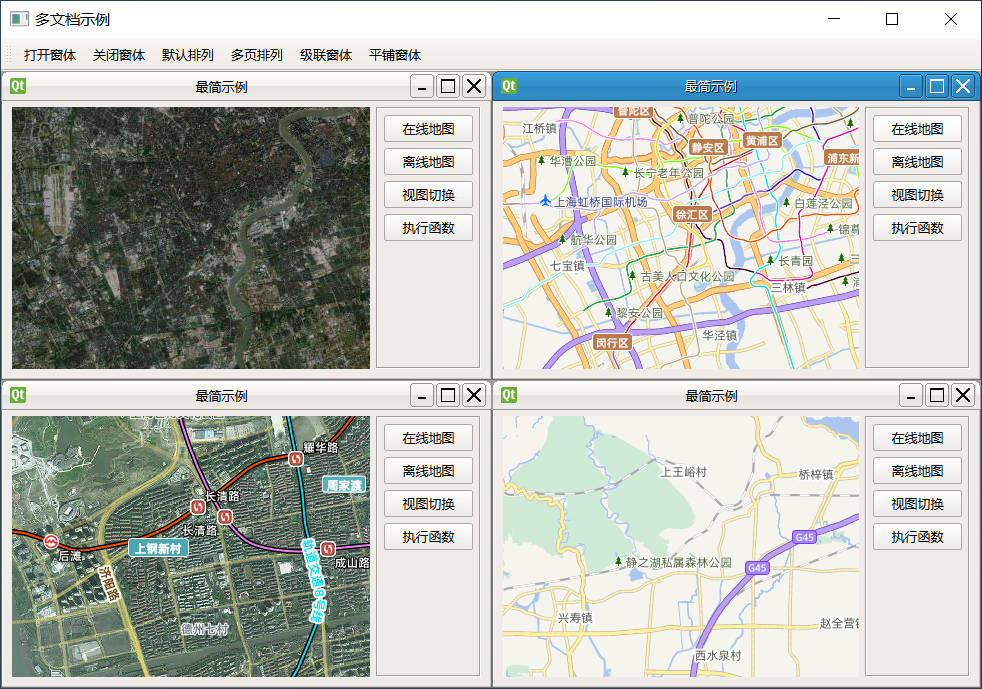This screenshot has height=689, width=982.
Task: Click 视图切换 button in bottom-left subwindow
Action: click(428, 504)
